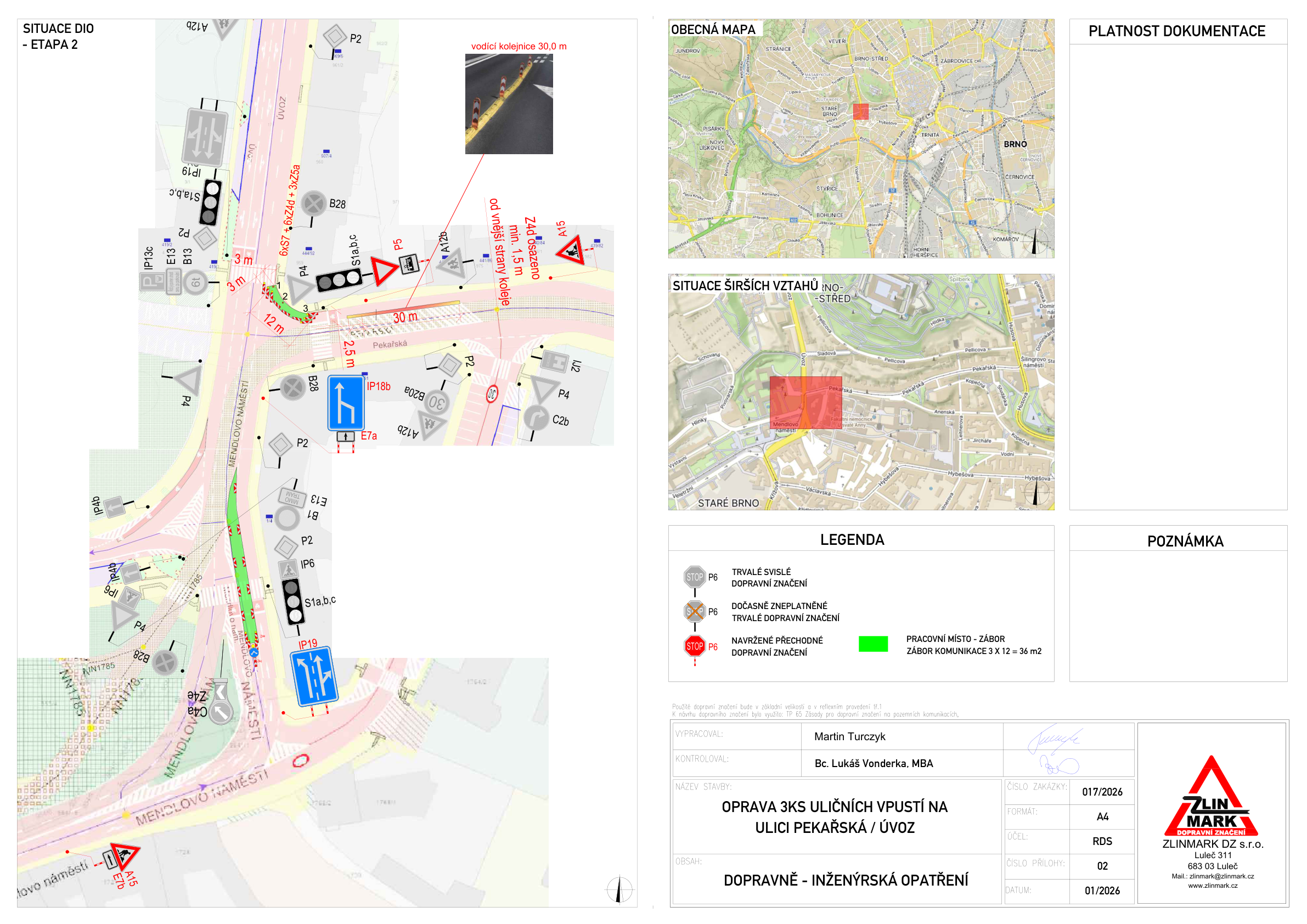Click the name Martin Turczyk

849,737
